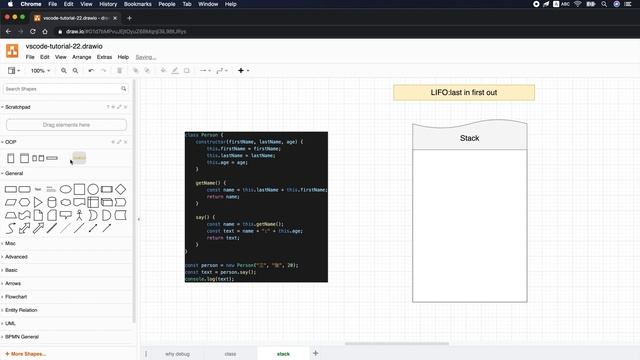Click the To Back toolbar icon

pyautogui.click(x=147, y=71)
